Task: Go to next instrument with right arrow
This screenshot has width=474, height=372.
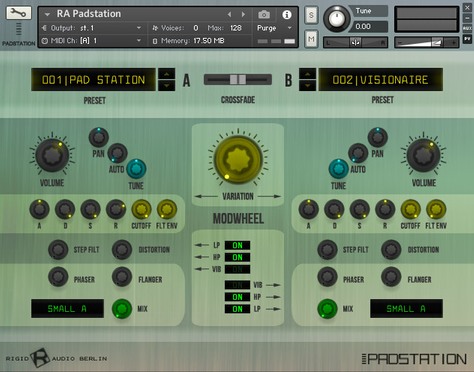Action: [243, 14]
